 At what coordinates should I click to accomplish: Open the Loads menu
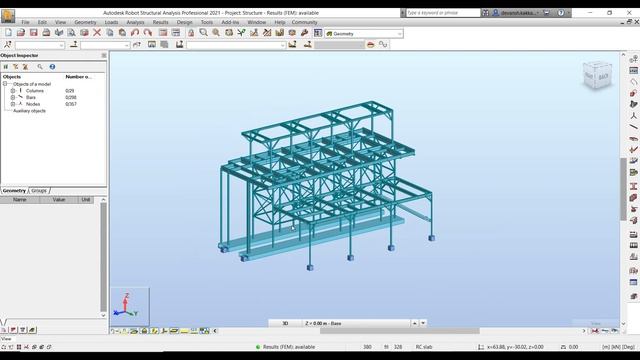(111, 22)
